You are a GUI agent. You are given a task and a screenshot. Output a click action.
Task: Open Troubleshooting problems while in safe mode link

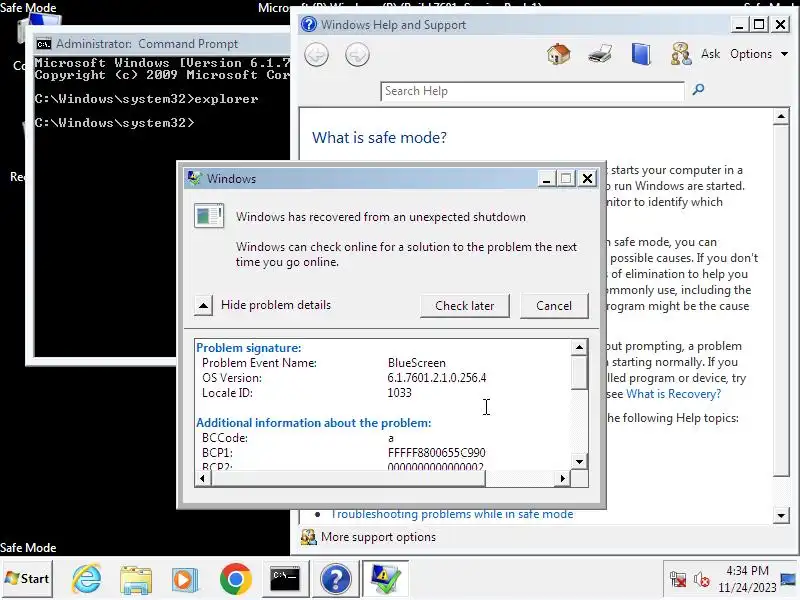pyautogui.click(x=452, y=514)
